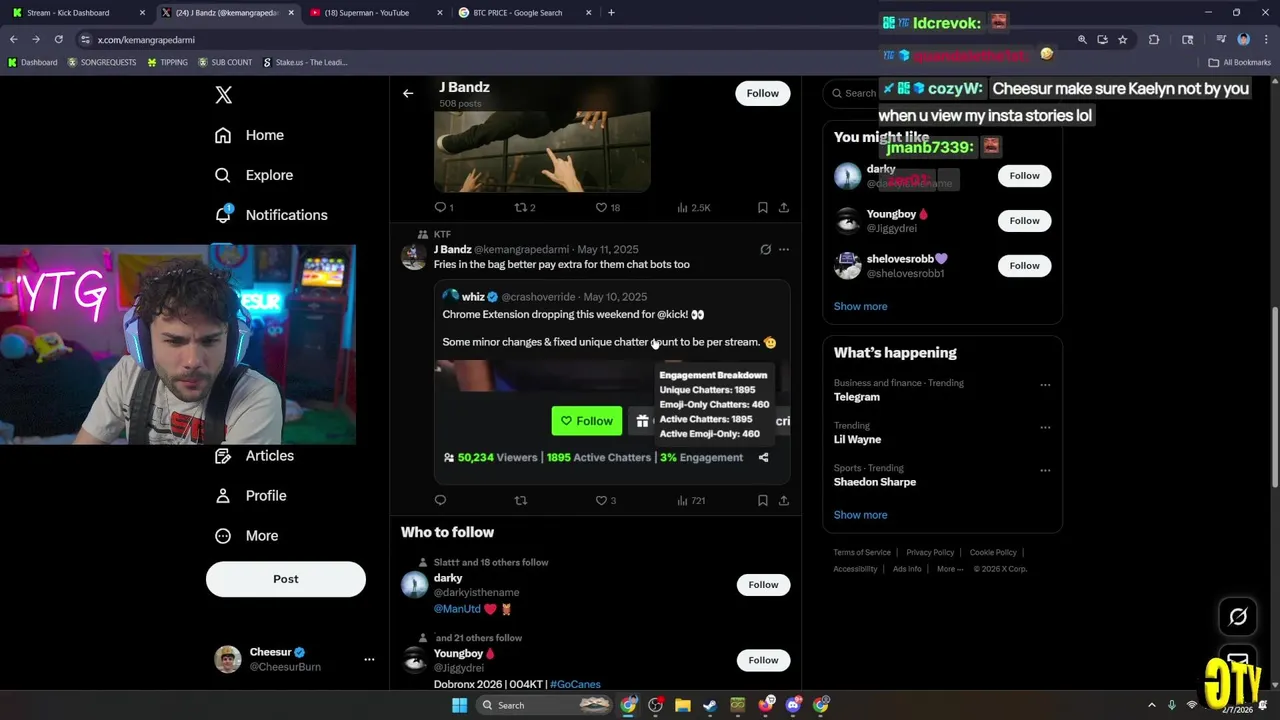The width and height of the screenshot is (1280, 720).
Task: Open J Bandz avatar on the Fries post
Action: [x=414, y=256]
